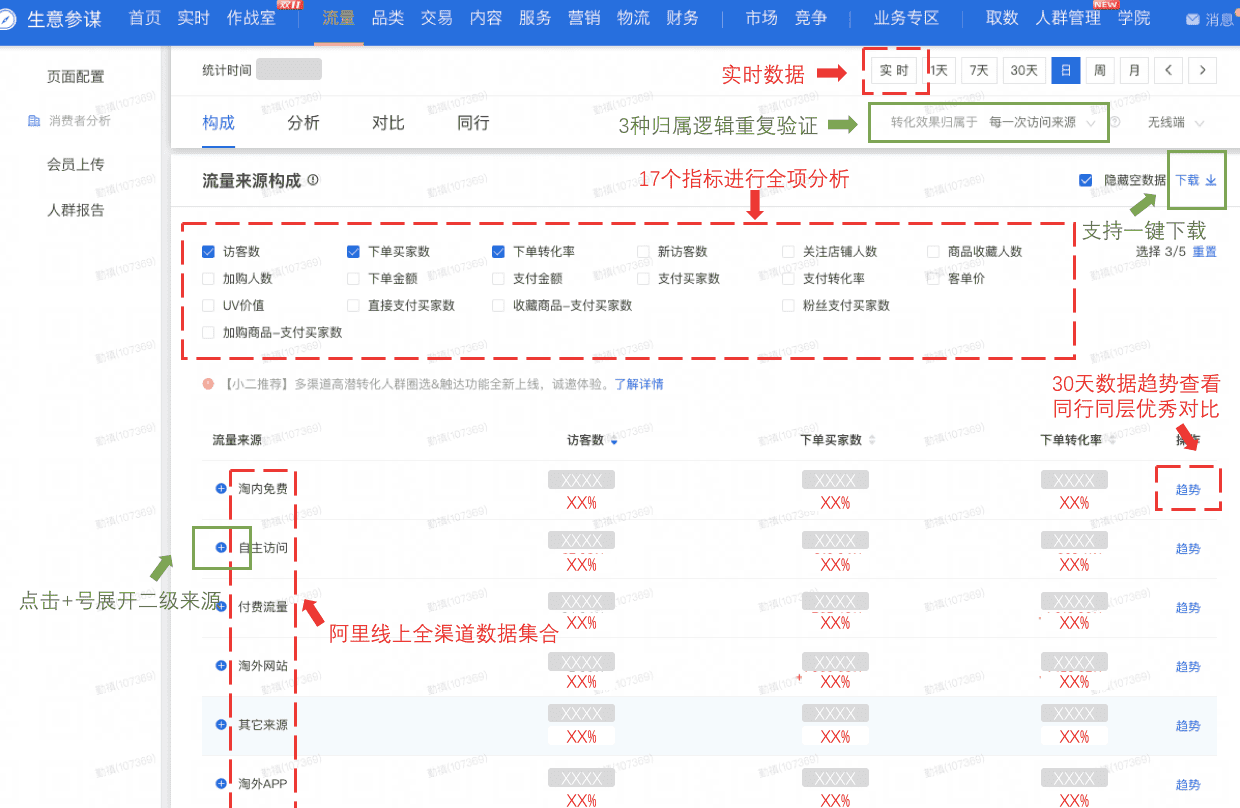Open 趋势 link for 其它来源 row

[x=1188, y=726]
